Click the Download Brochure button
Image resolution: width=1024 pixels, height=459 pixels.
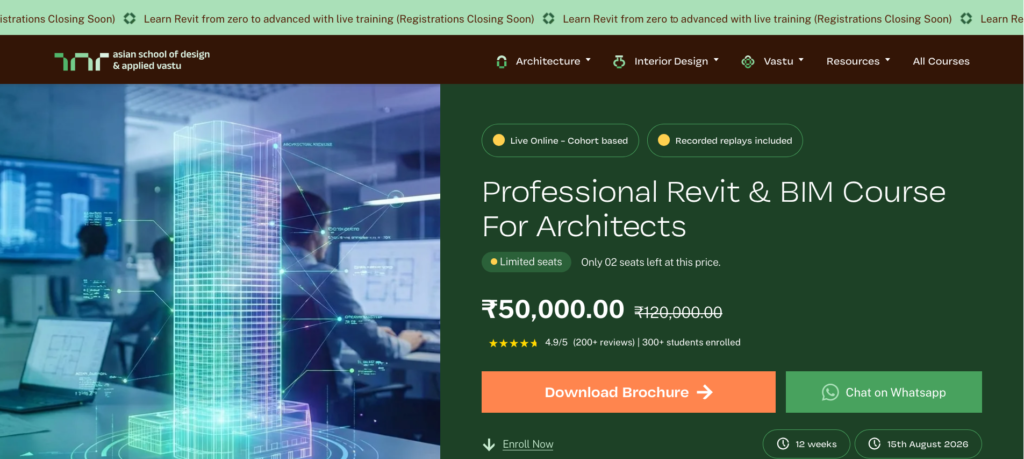tap(628, 392)
